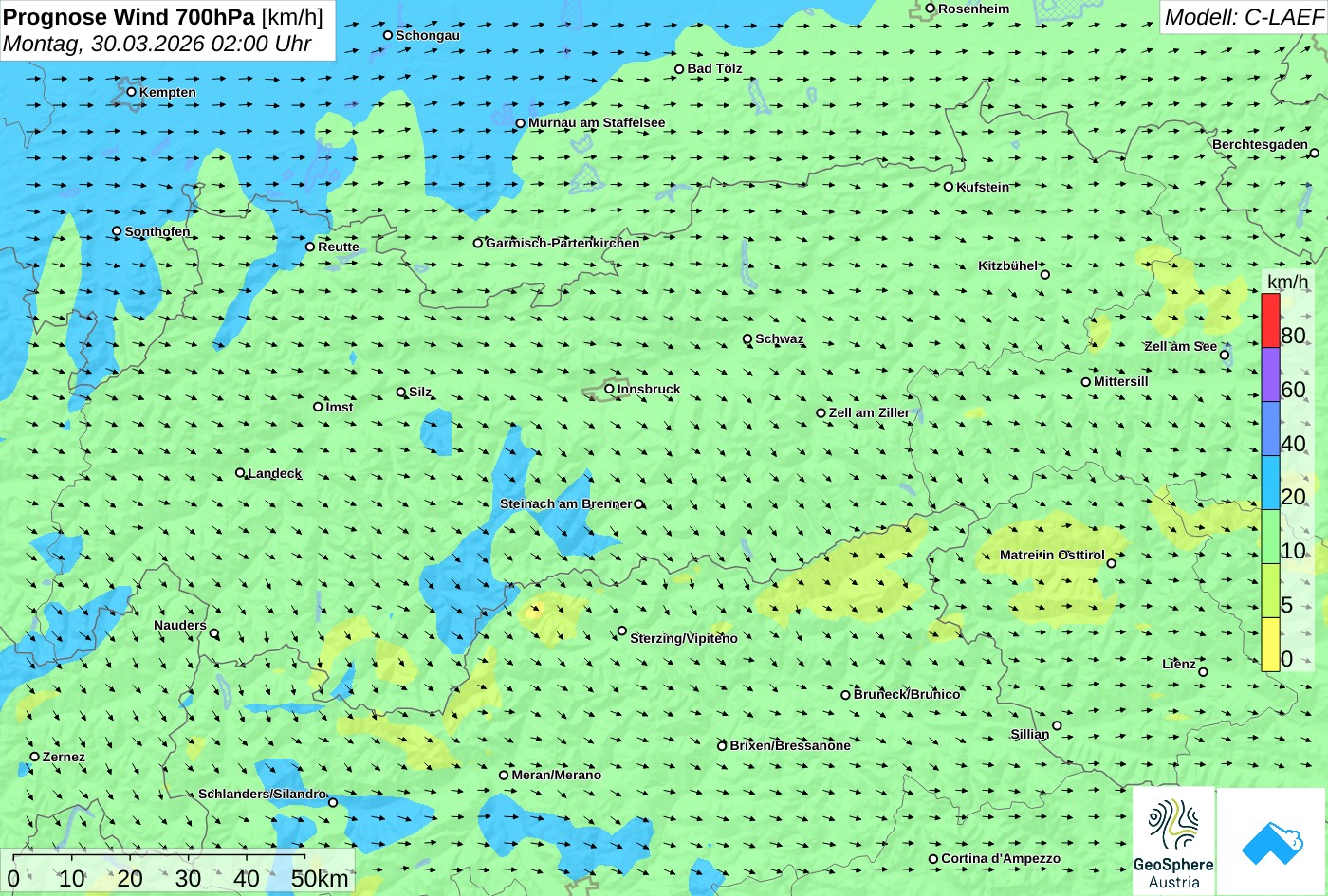Viewport: 1328px width, 896px height.
Task: Click the GeoSphere Austria logo
Action: (x=1173, y=841)
